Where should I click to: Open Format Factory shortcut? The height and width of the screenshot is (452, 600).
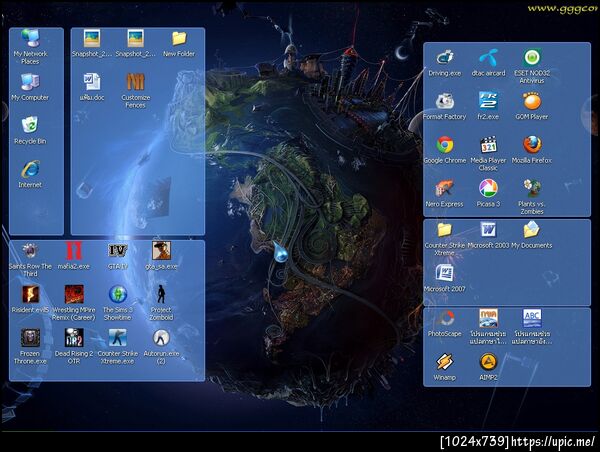(x=445, y=102)
